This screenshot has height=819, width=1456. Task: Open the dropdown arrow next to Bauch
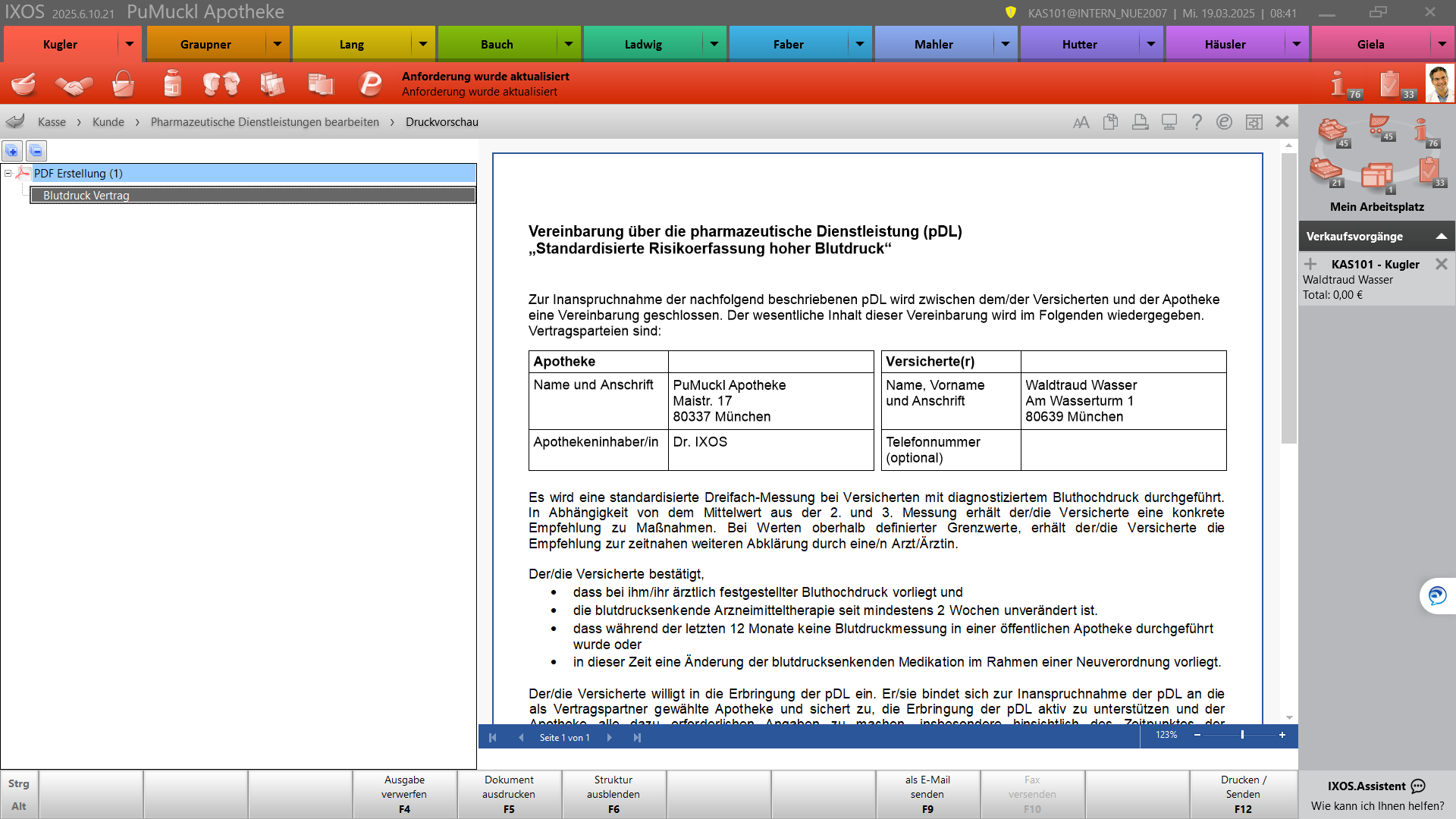[569, 44]
